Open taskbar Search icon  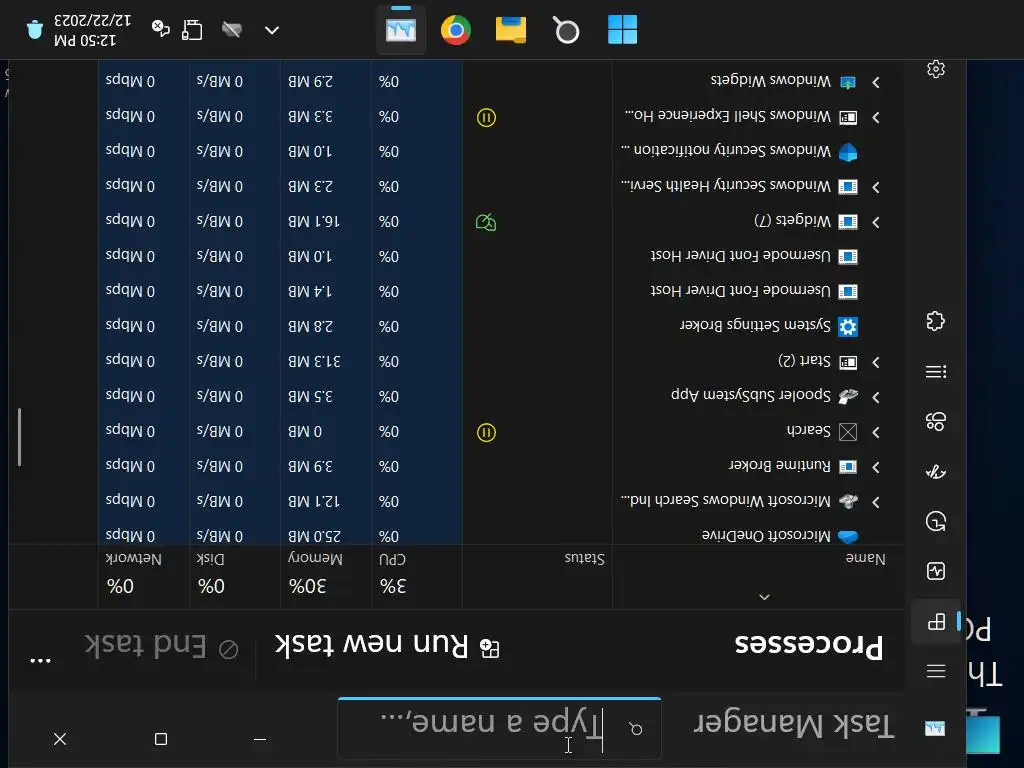coord(566,30)
